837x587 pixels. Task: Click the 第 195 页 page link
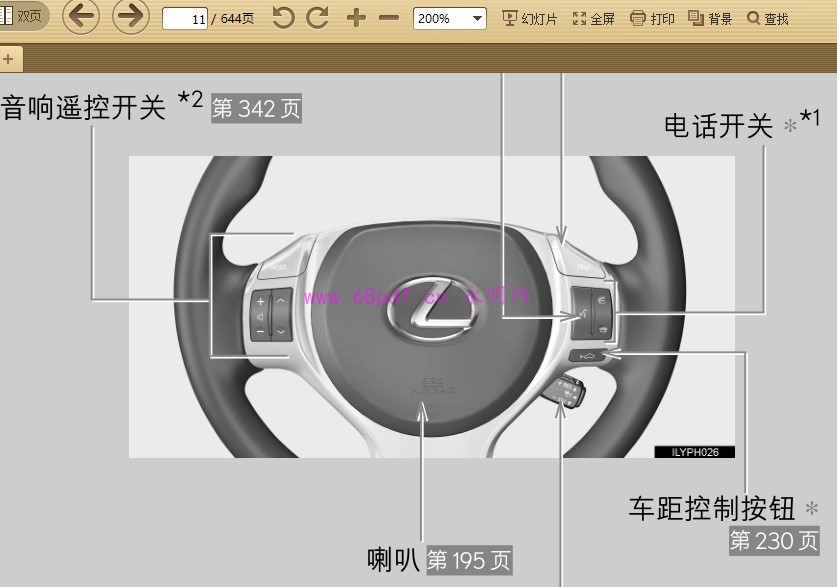tap(469, 560)
